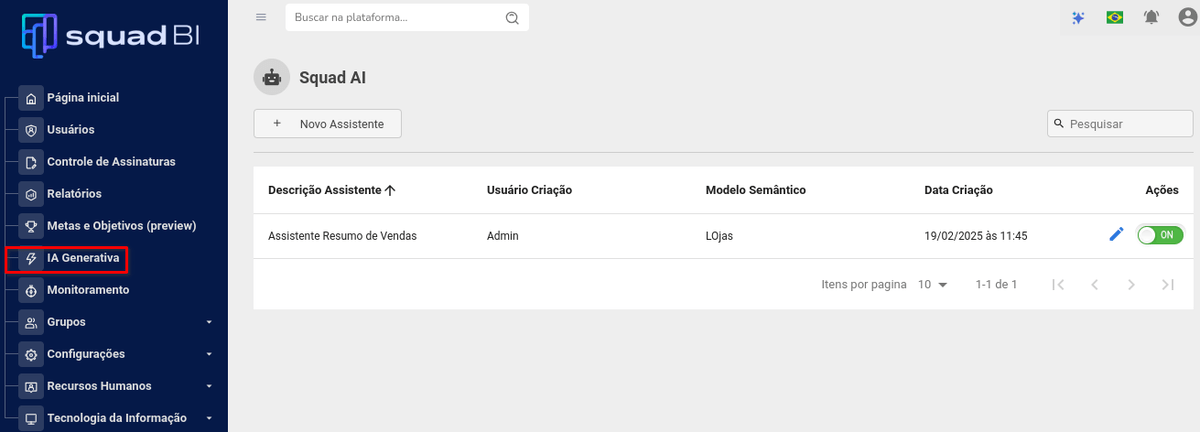The height and width of the screenshot is (432, 1200).
Task: Click the search magnifier in top bar
Action: (x=512, y=18)
